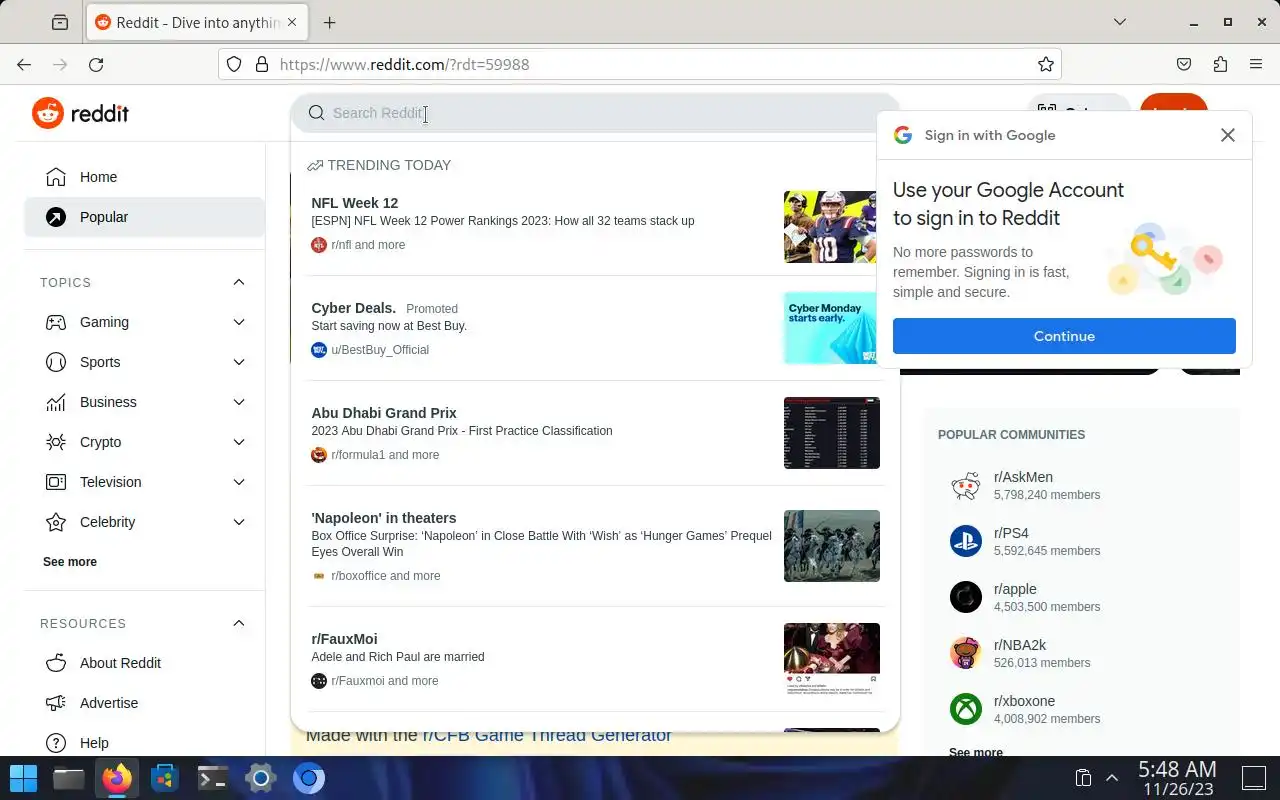Click r/boxoffice and more
Viewport: 1280px width, 800px height.
point(386,576)
